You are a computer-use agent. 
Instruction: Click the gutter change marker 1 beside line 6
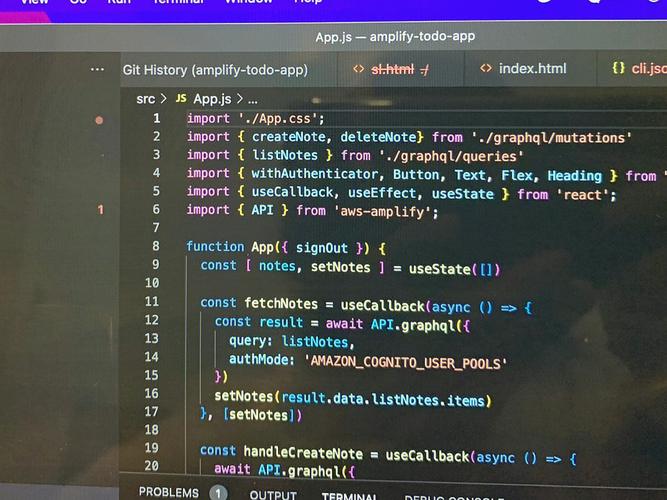100,209
